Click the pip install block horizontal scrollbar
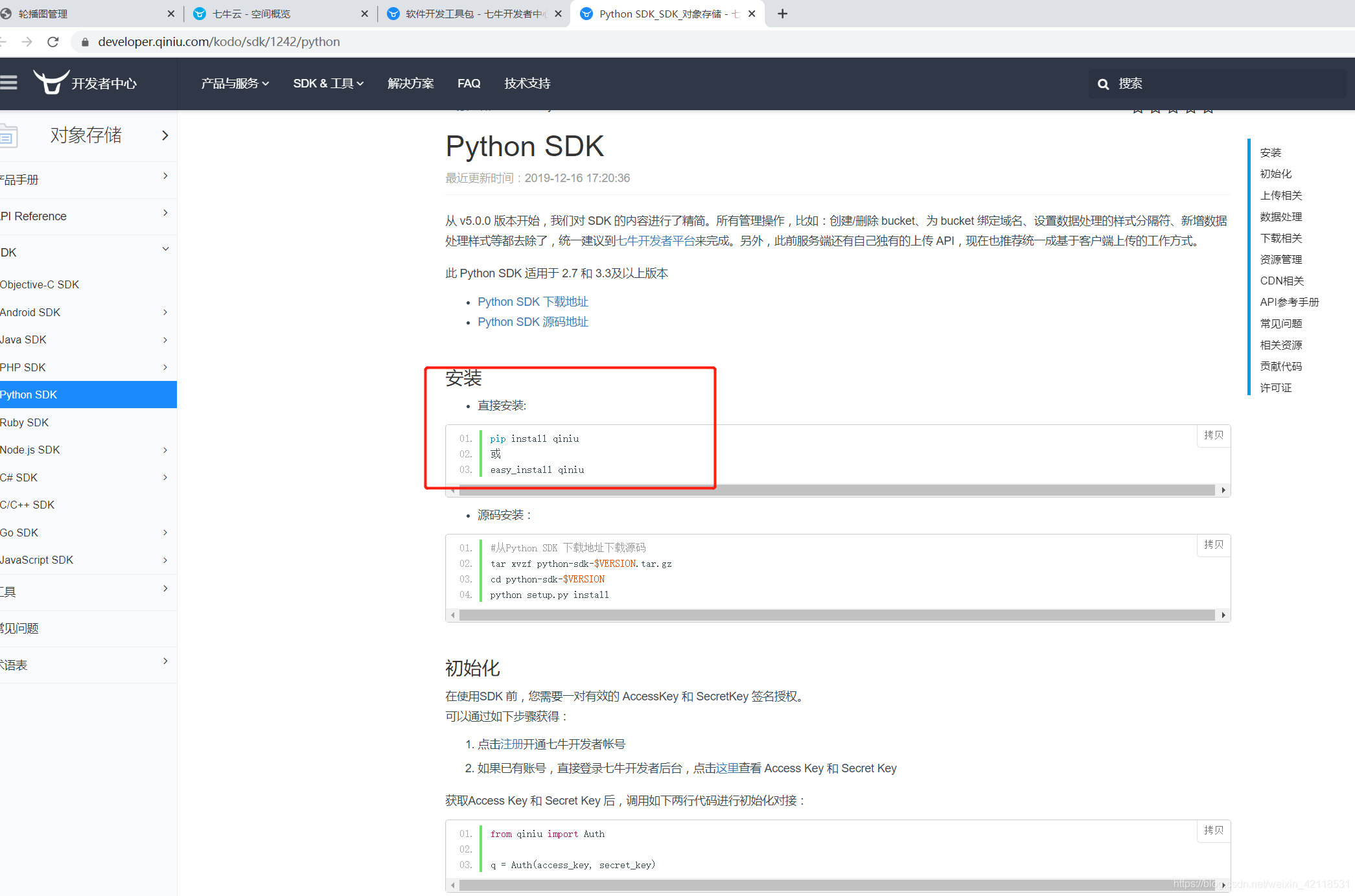The height and width of the screenshot is (896, 1355). (837, 490)
